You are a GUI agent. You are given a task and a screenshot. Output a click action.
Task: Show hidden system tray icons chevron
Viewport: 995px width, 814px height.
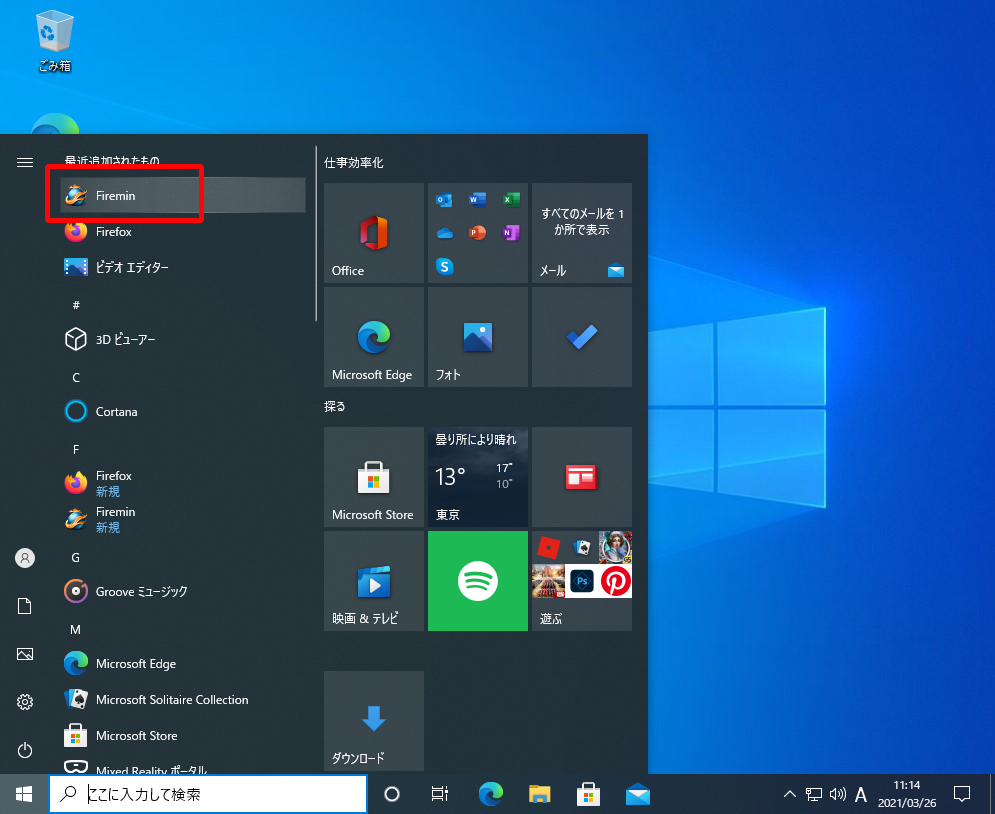pos(789,795)
